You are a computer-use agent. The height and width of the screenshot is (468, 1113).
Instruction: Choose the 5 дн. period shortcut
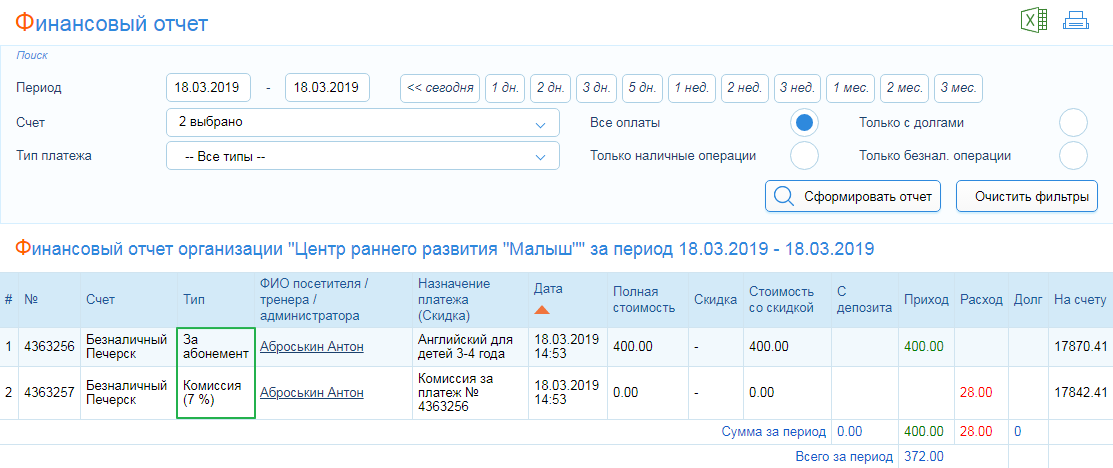click(x=642, y=88)
